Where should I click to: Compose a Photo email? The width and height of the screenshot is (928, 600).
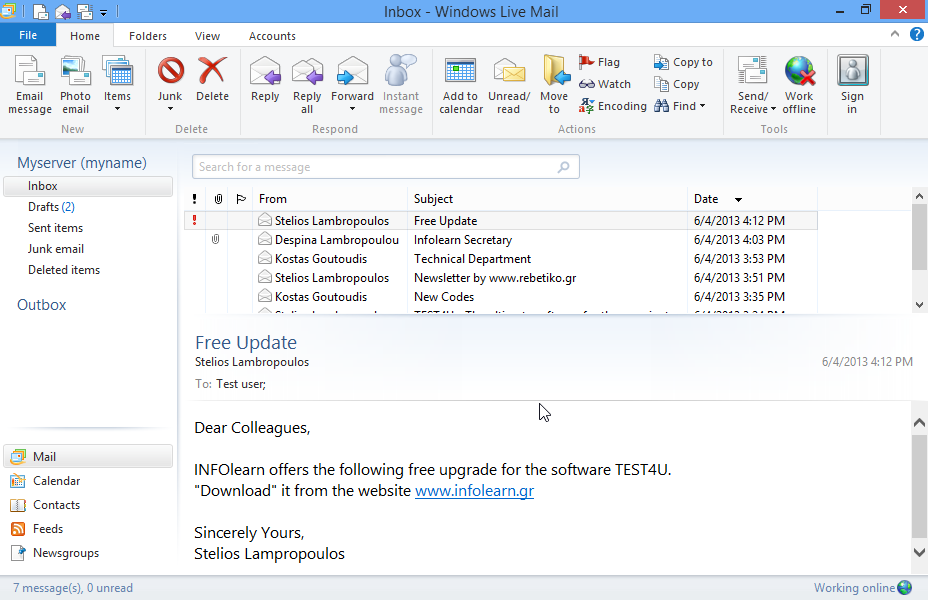pyautogui.click(x=75, y=85)
